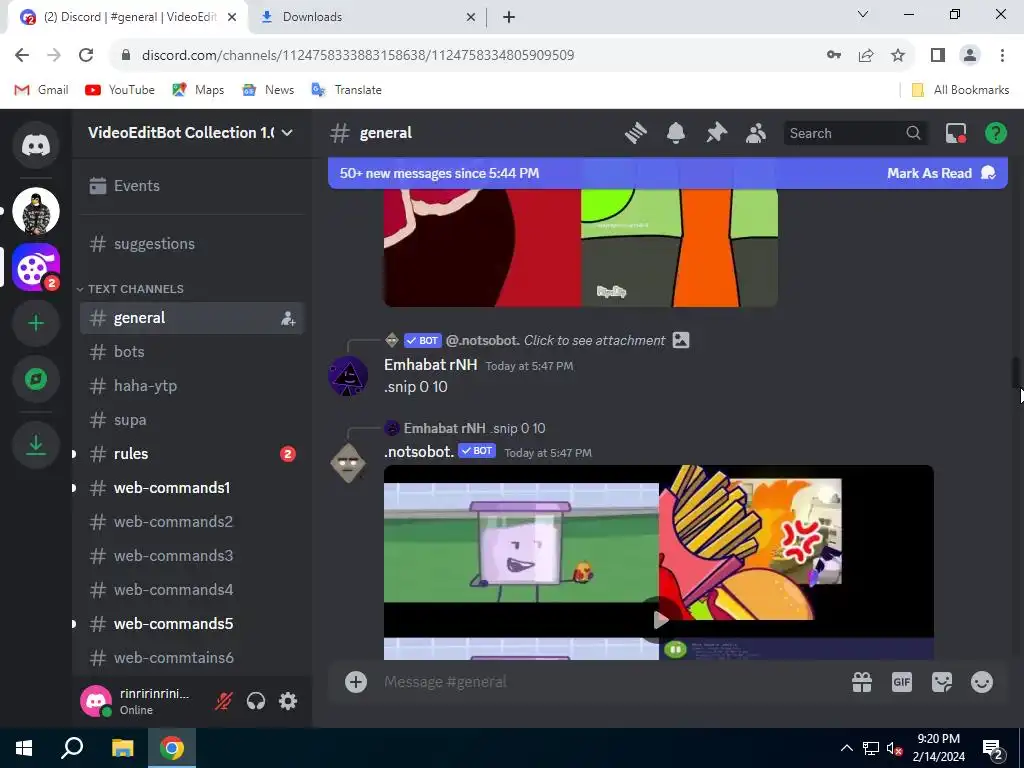Open web-commands1 channel
1024x768 pixels.
tap(192, 488)
